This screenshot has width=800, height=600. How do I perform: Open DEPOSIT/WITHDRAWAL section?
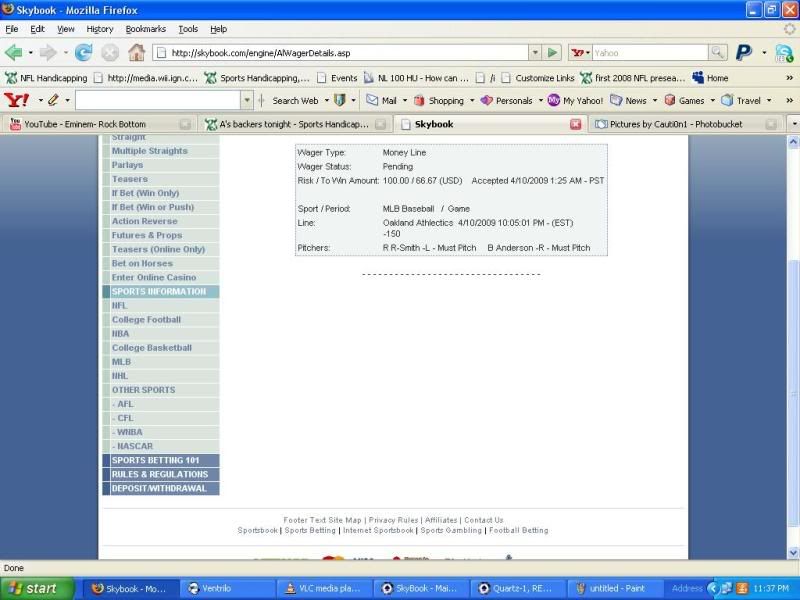pos(161,488)
